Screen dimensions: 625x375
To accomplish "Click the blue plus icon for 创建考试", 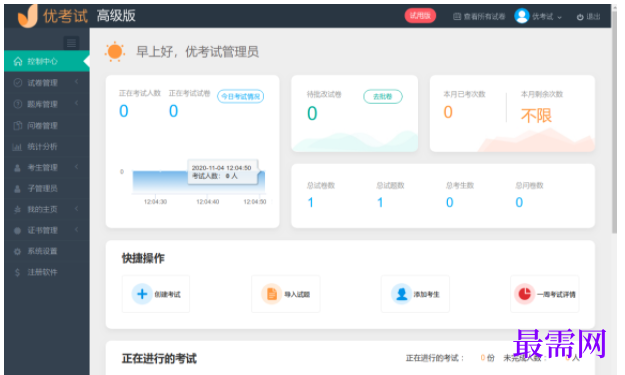I will click(142, 294).
